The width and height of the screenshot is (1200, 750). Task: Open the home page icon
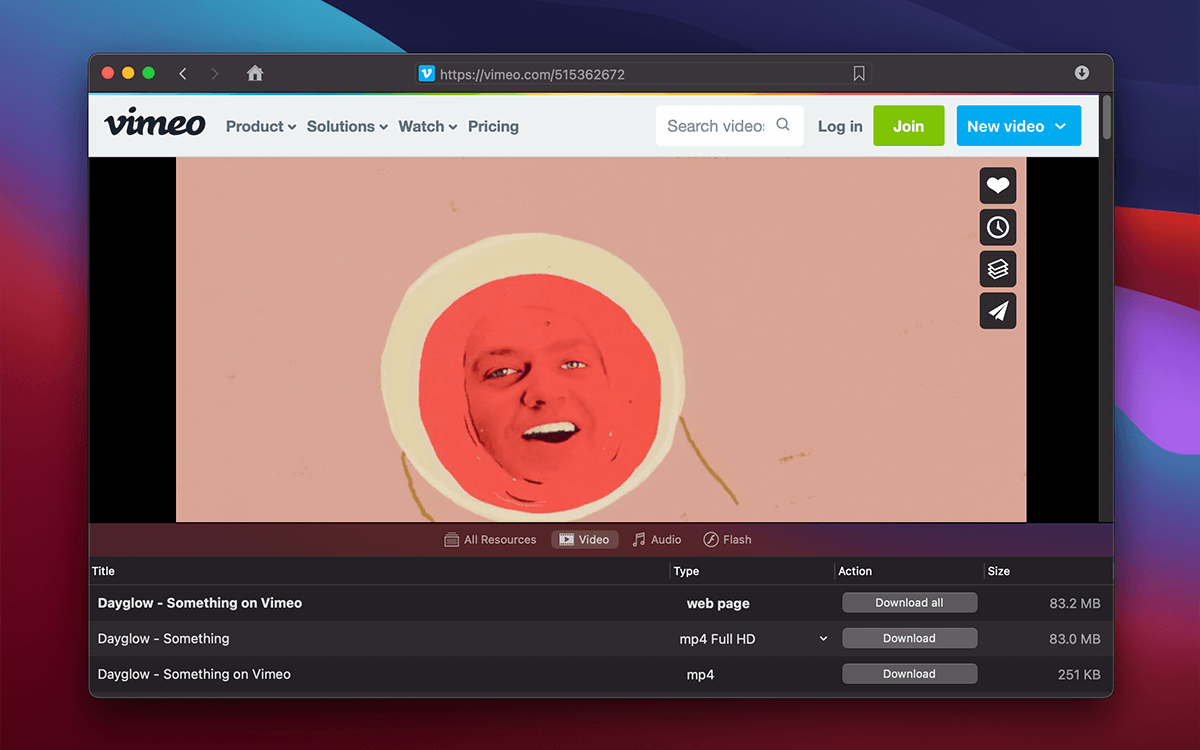(x=255, y=73)
